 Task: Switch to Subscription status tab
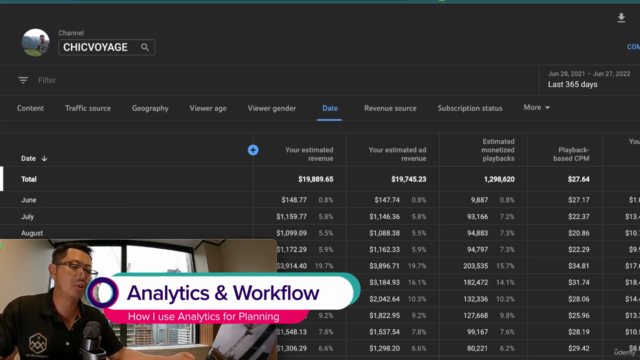point(470,108)
